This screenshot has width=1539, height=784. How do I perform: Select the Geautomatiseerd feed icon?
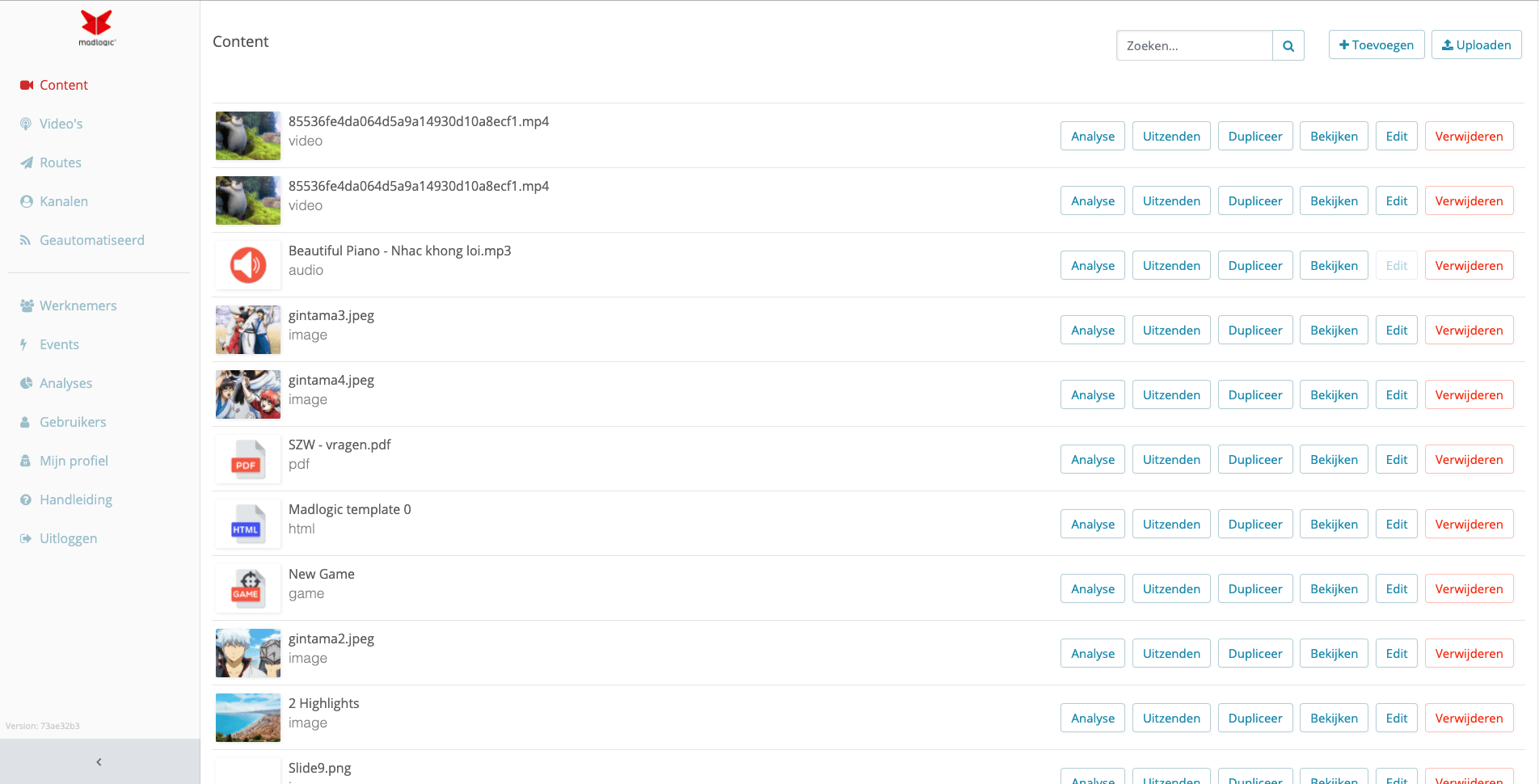26,240
